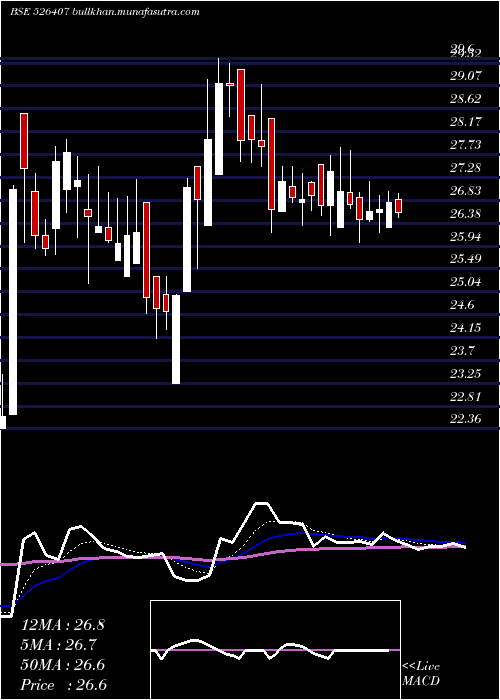
Task: Select the 23.7 price axis label
Action: pos(462,350)
